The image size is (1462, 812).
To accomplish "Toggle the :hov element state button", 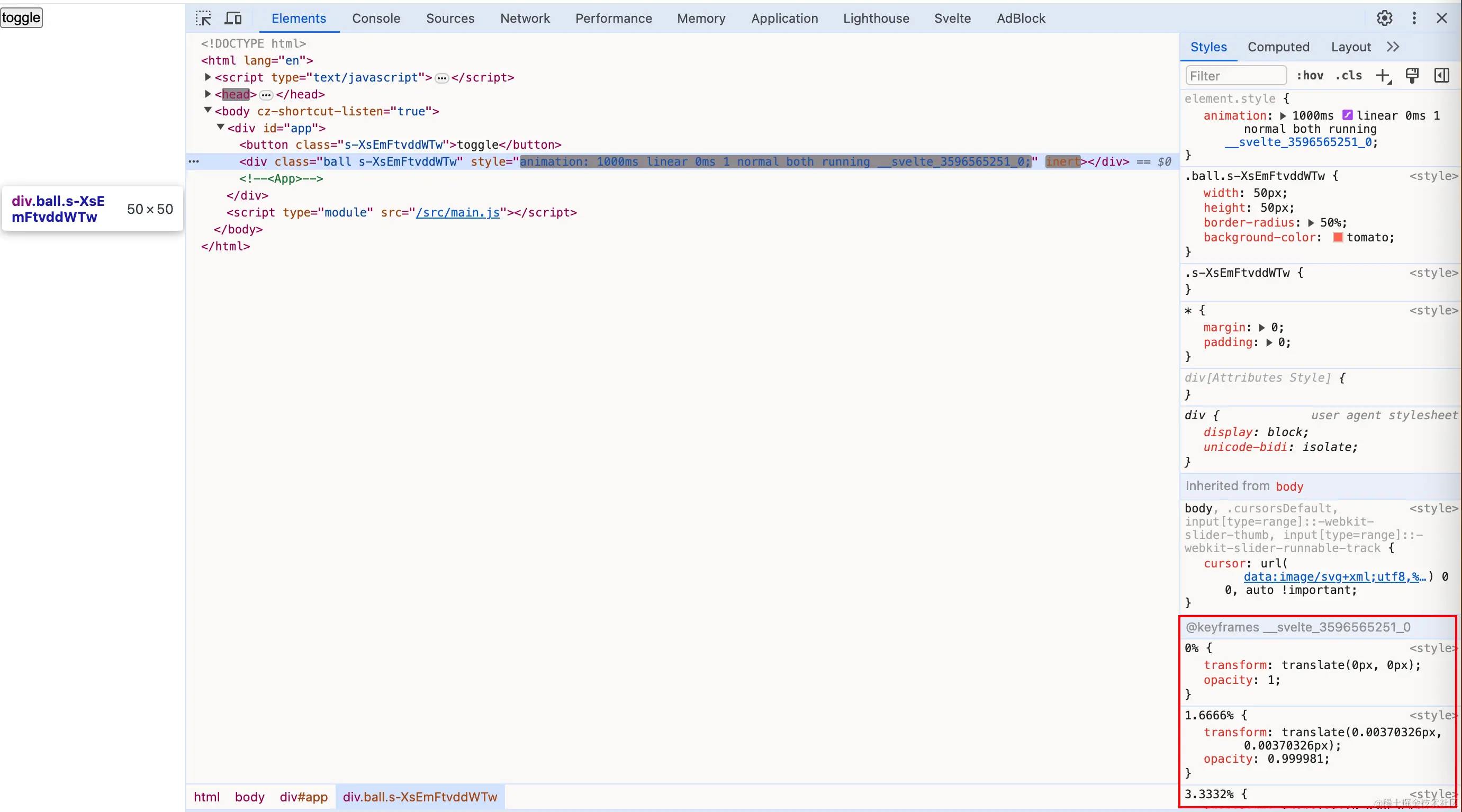I will [x=1310, y=76].
